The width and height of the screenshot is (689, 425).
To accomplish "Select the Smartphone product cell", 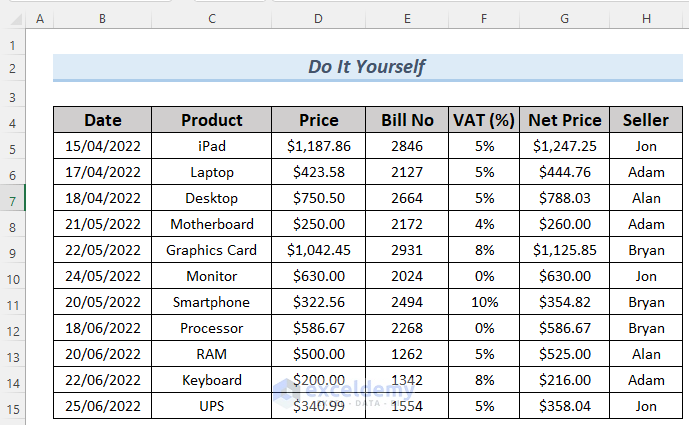I will (212, 302).
